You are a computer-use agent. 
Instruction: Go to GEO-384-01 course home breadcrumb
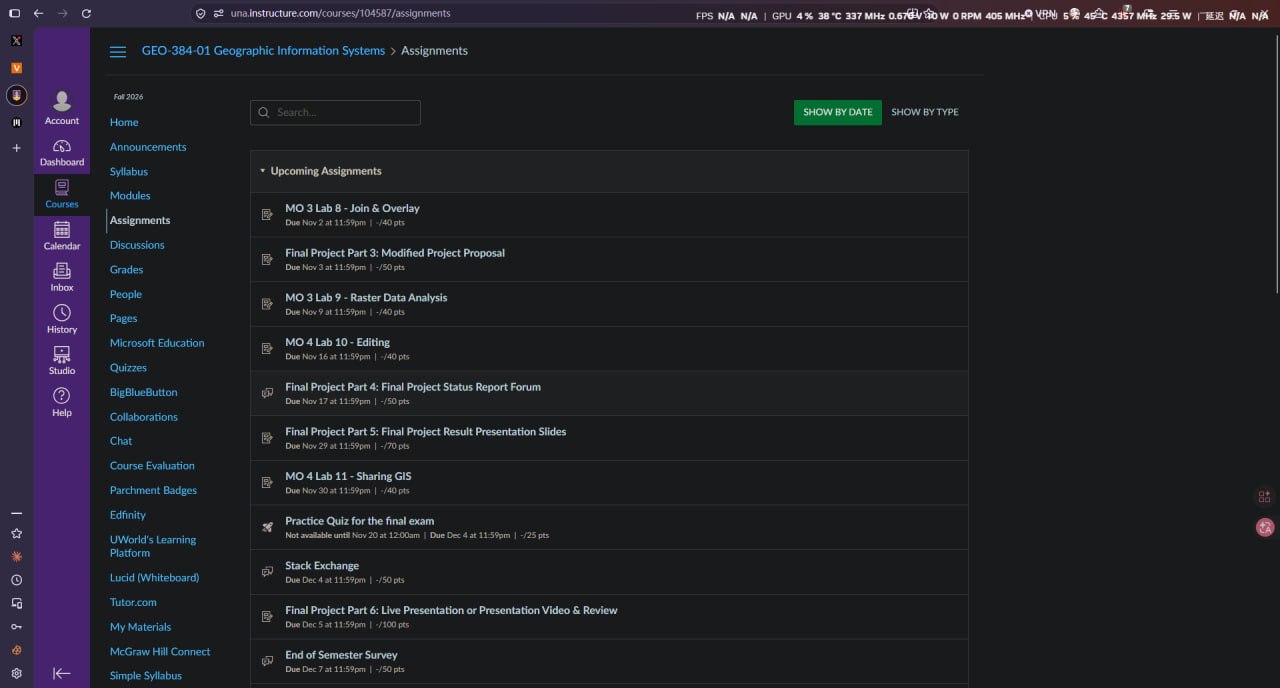263,51
